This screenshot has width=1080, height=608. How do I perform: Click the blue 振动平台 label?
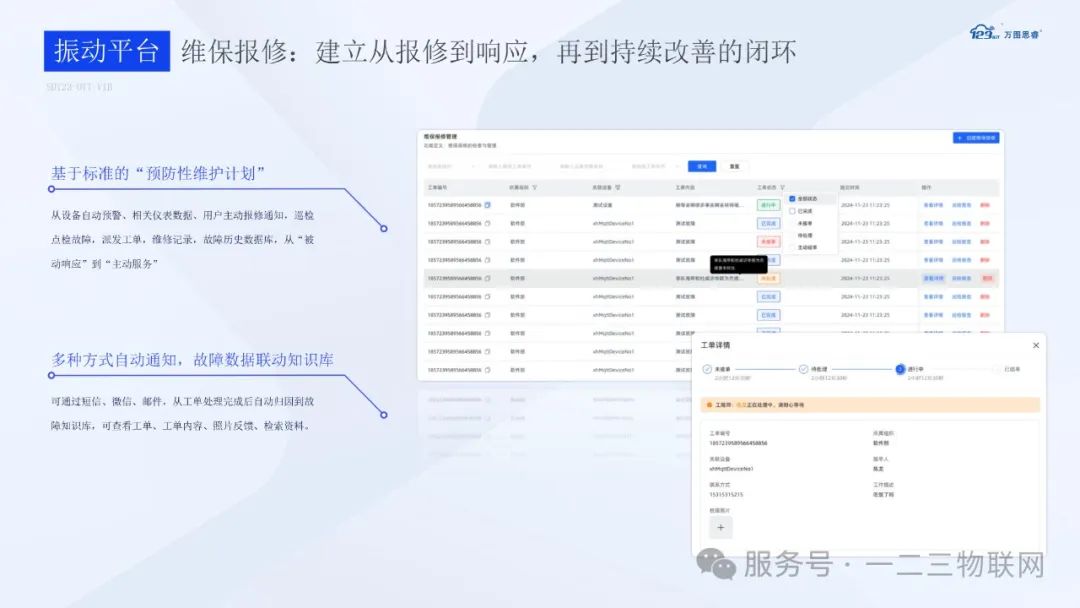point(107,51)
